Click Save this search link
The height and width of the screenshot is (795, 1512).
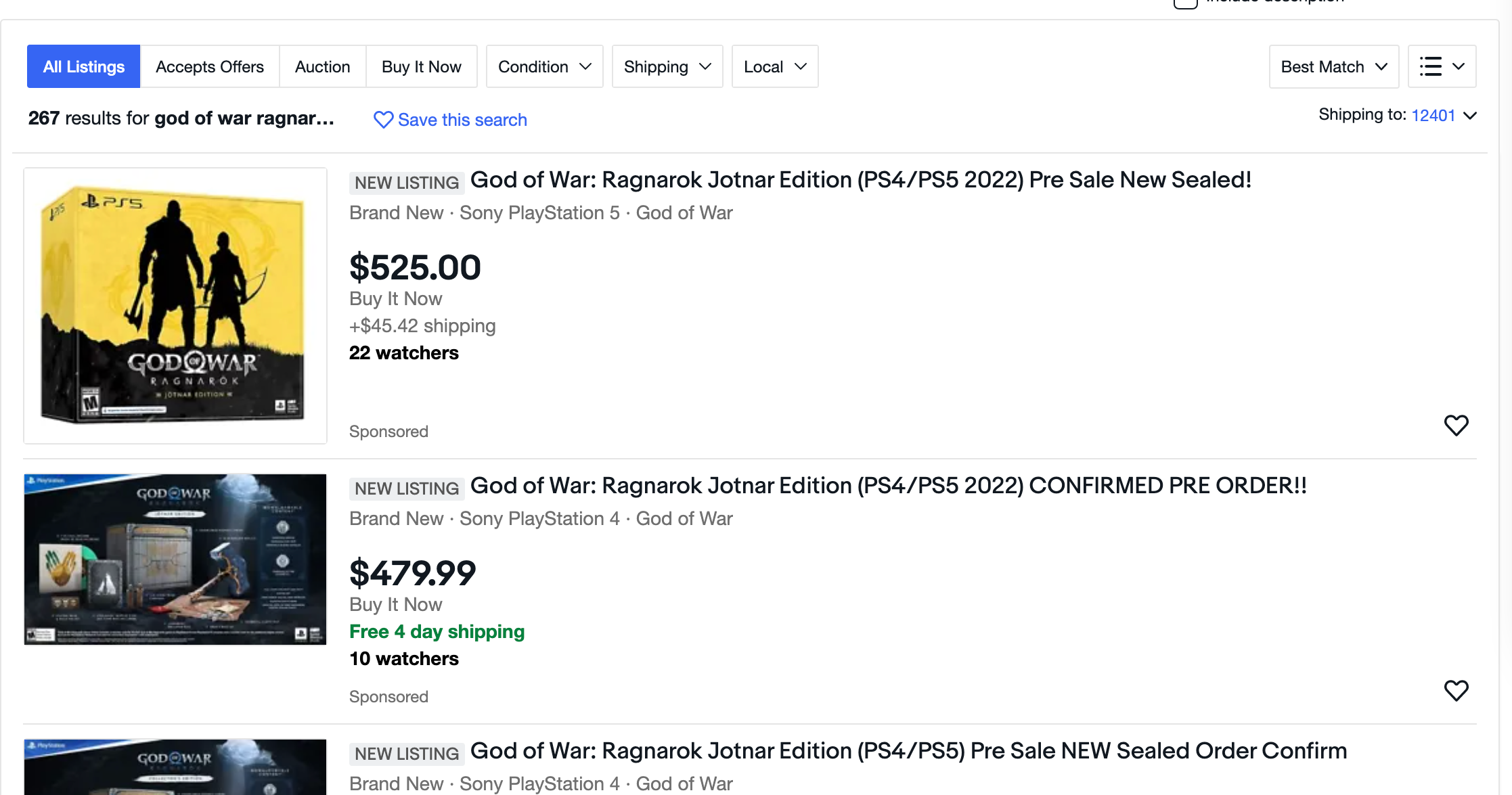click(450, 120)
